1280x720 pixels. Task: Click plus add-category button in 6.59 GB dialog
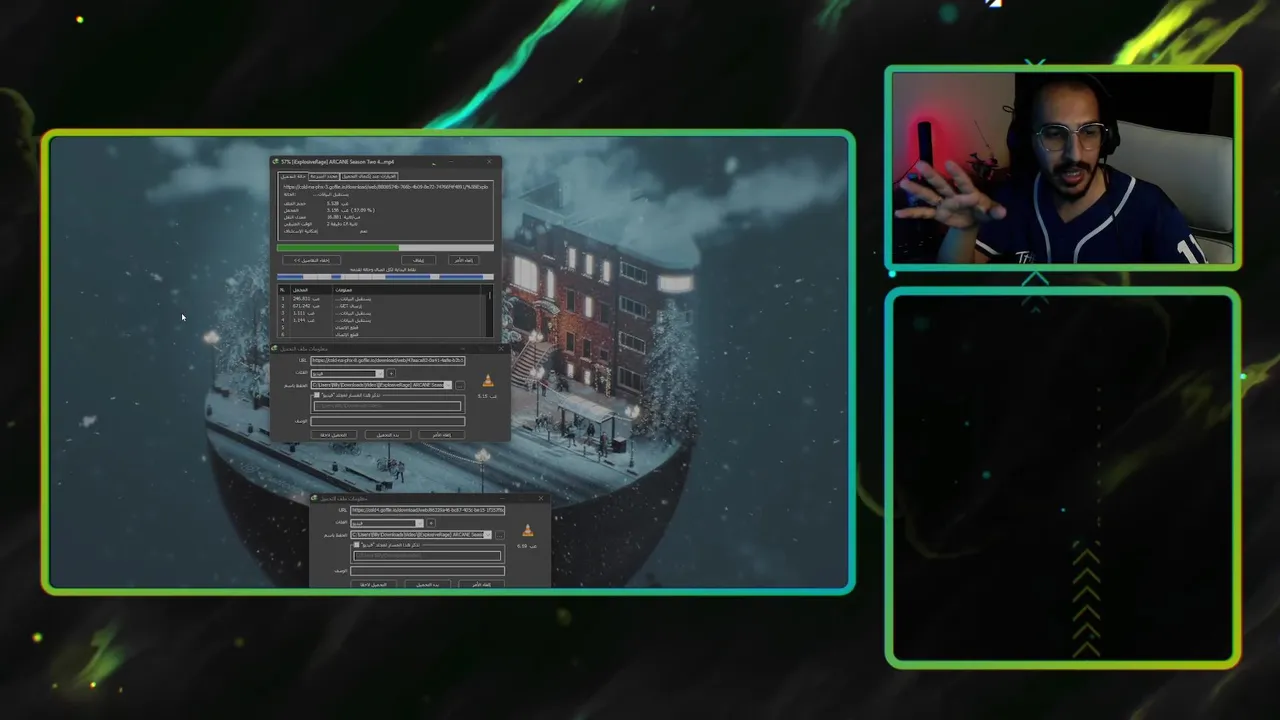click(x=431, y=523)
